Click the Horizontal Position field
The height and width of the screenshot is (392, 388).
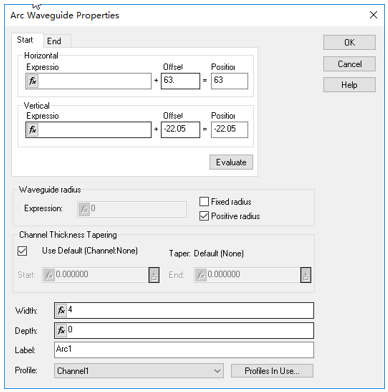[x=229, y=81]
